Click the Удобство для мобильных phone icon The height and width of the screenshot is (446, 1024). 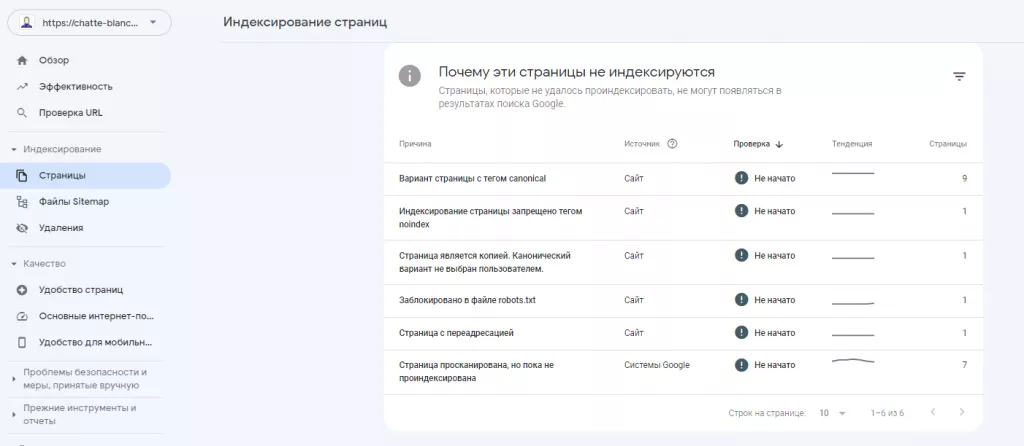pos(22,342)
